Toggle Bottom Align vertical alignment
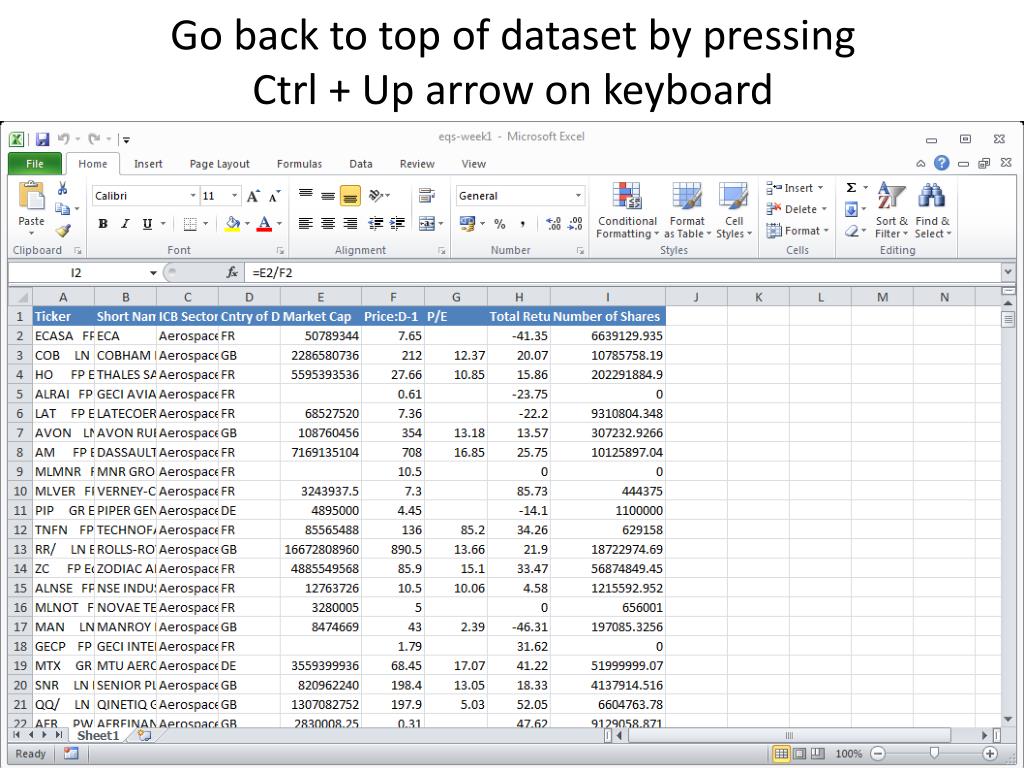This screenshot has width=1024, height=768. coord(350,195)
